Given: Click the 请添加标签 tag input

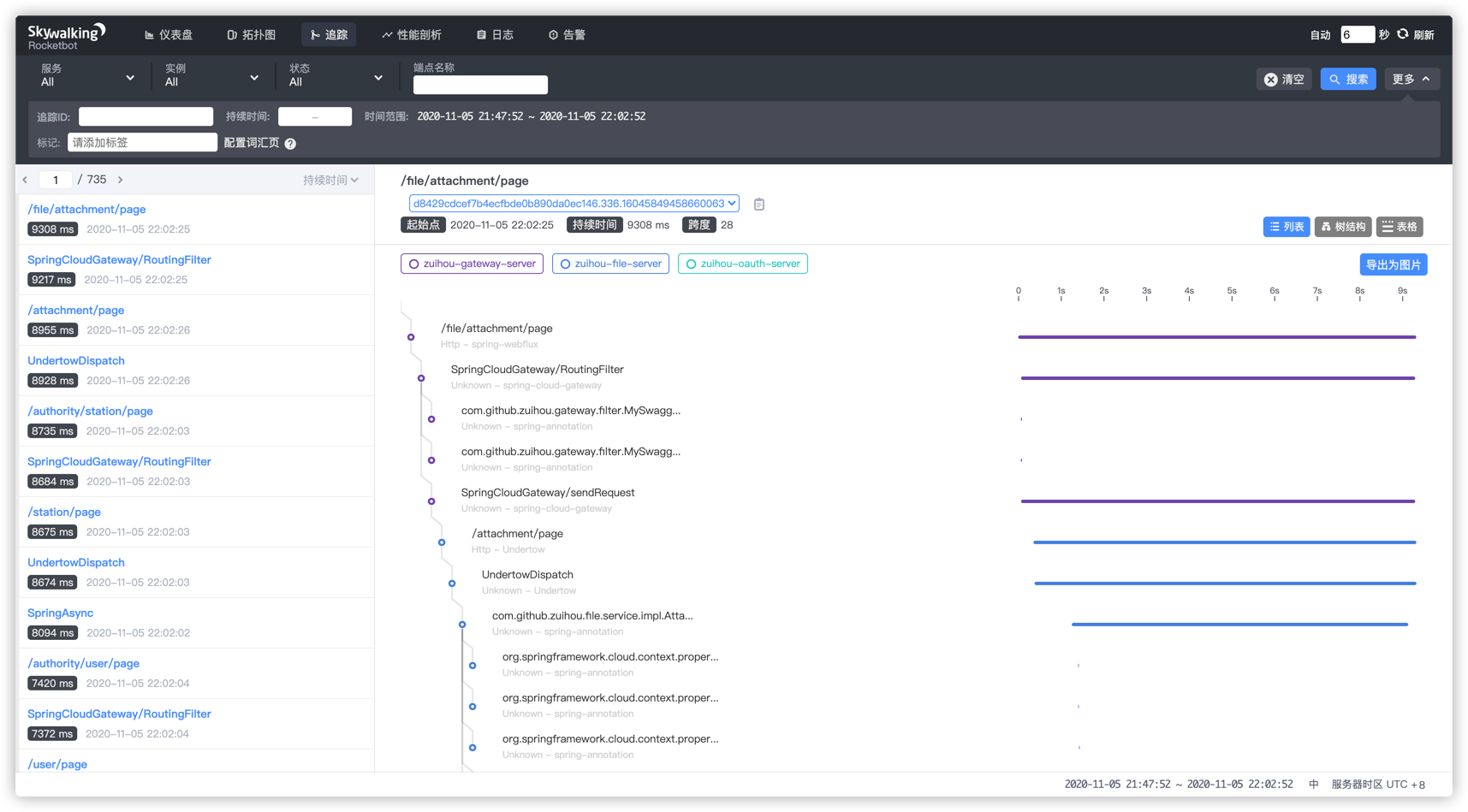Looking at the screenshot, I should tap(142, 143).
